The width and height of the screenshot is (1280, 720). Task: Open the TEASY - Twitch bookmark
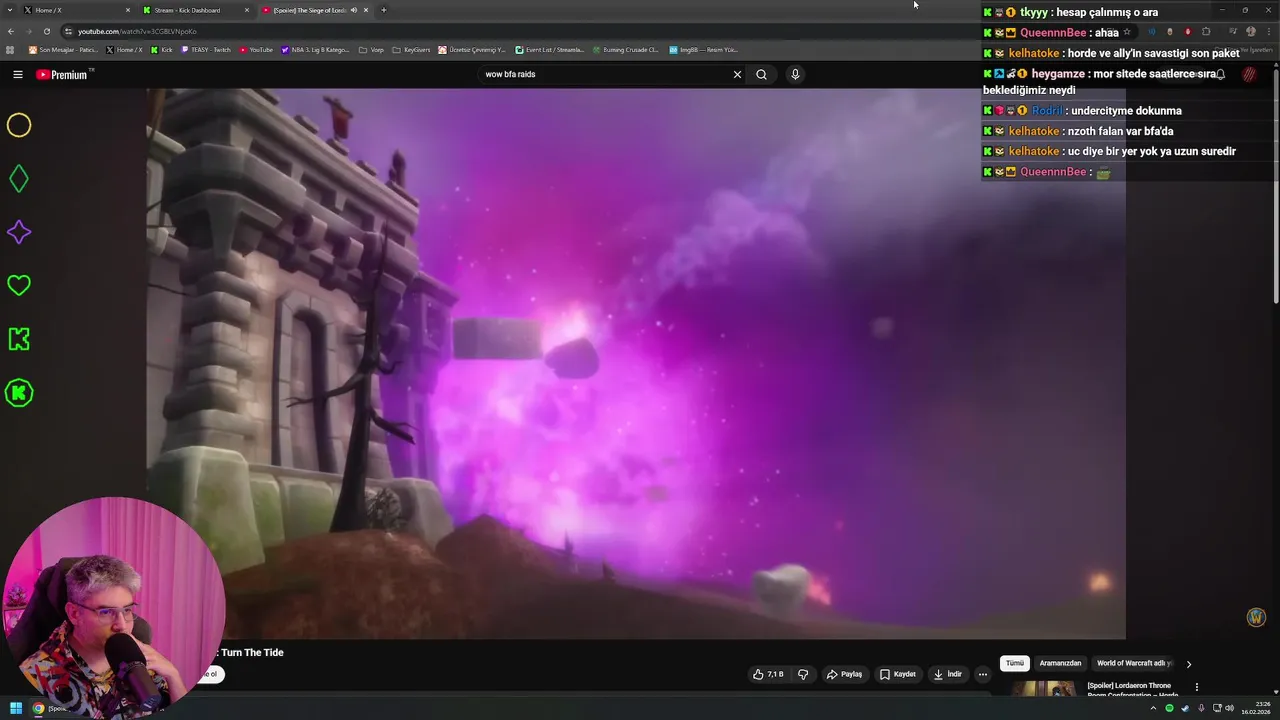[206, 49]
